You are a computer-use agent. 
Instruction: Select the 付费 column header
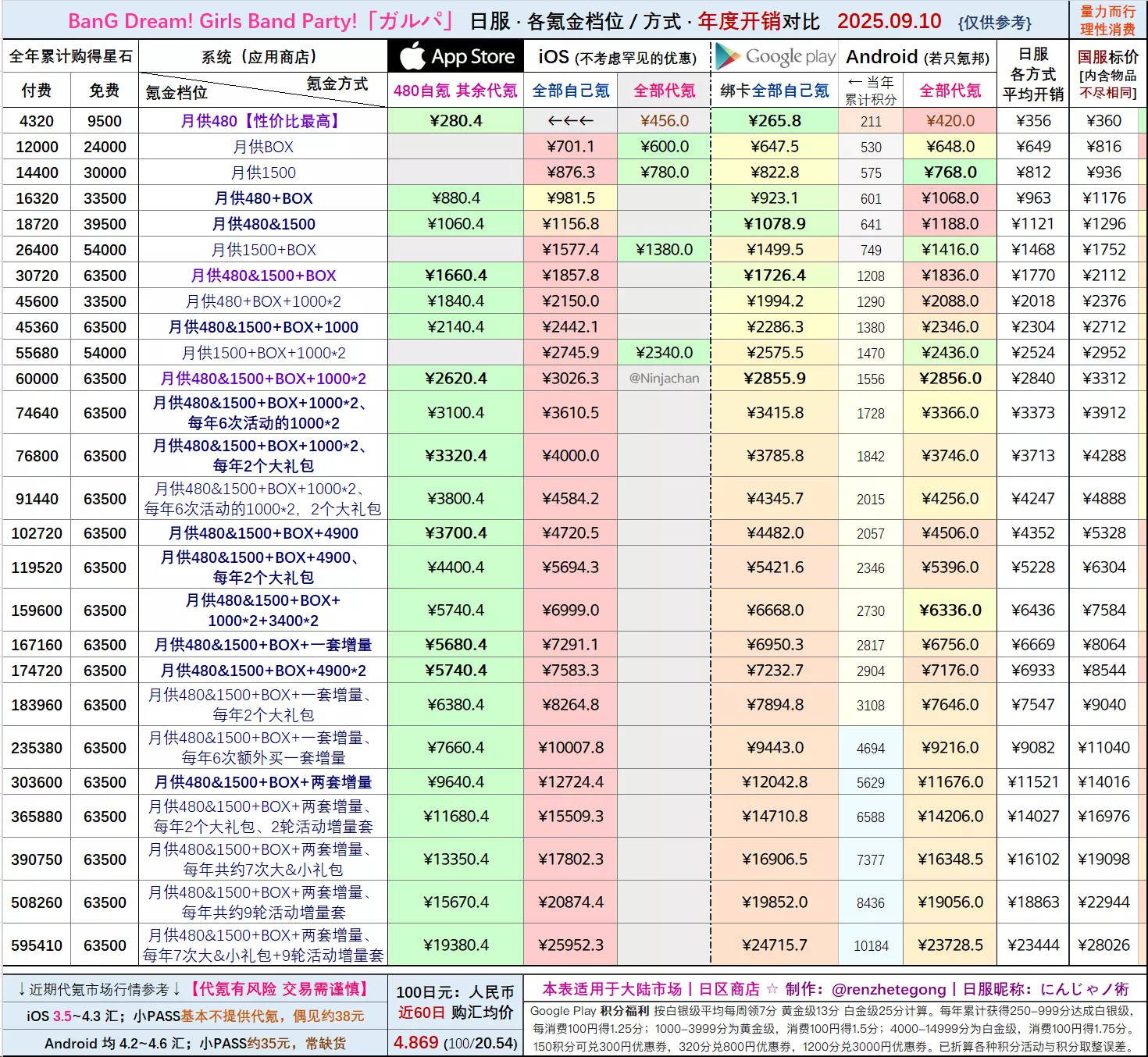click(36, 91)
